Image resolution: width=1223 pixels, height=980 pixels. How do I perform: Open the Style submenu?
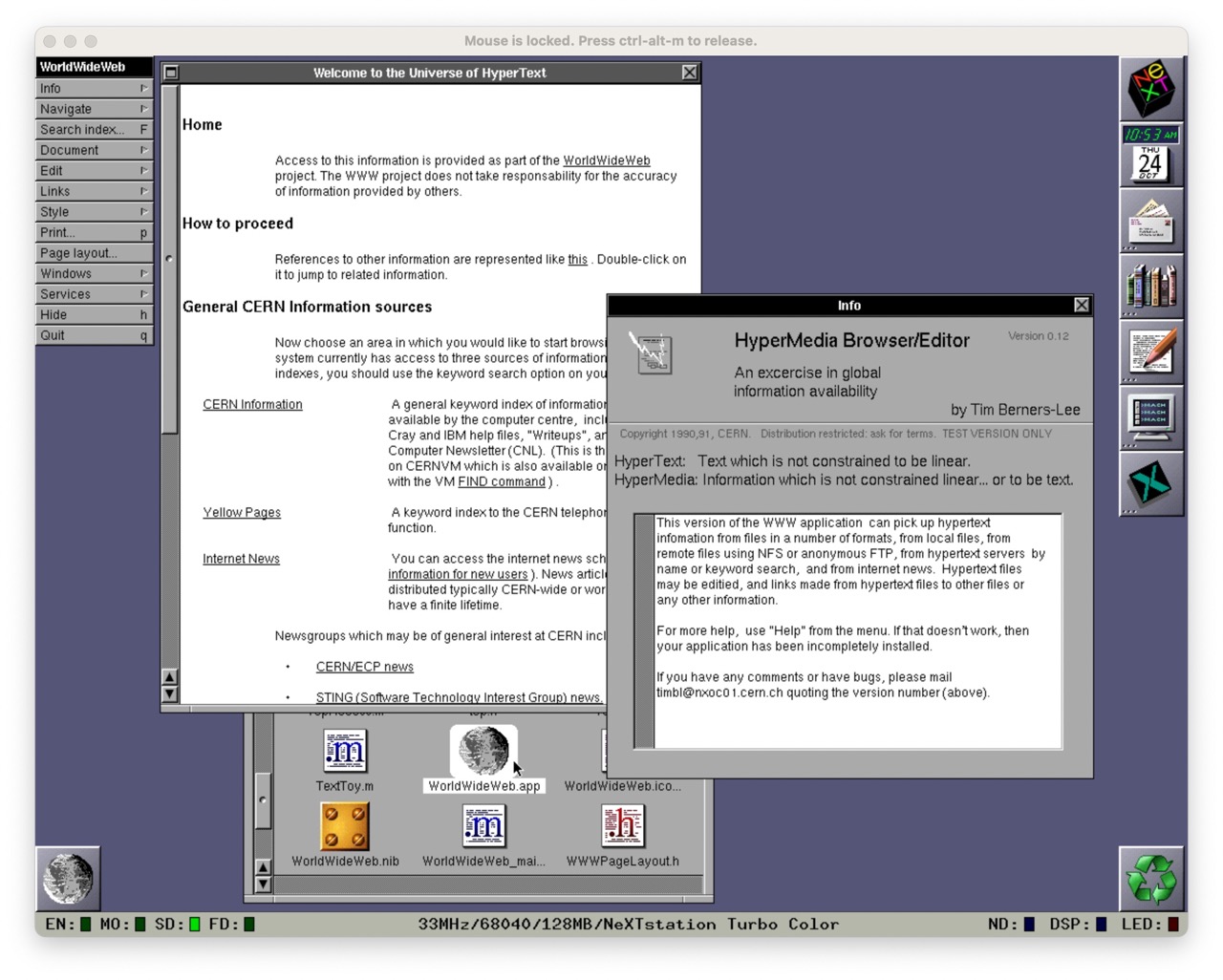[94, 211]
